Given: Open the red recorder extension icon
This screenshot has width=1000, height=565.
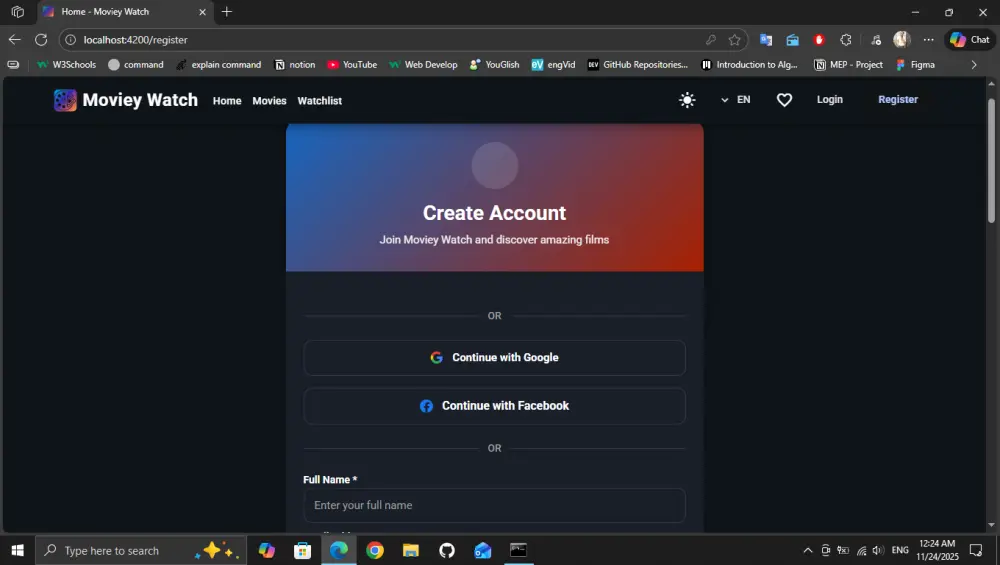Looking at the screenshot, I should pos(819,40).
